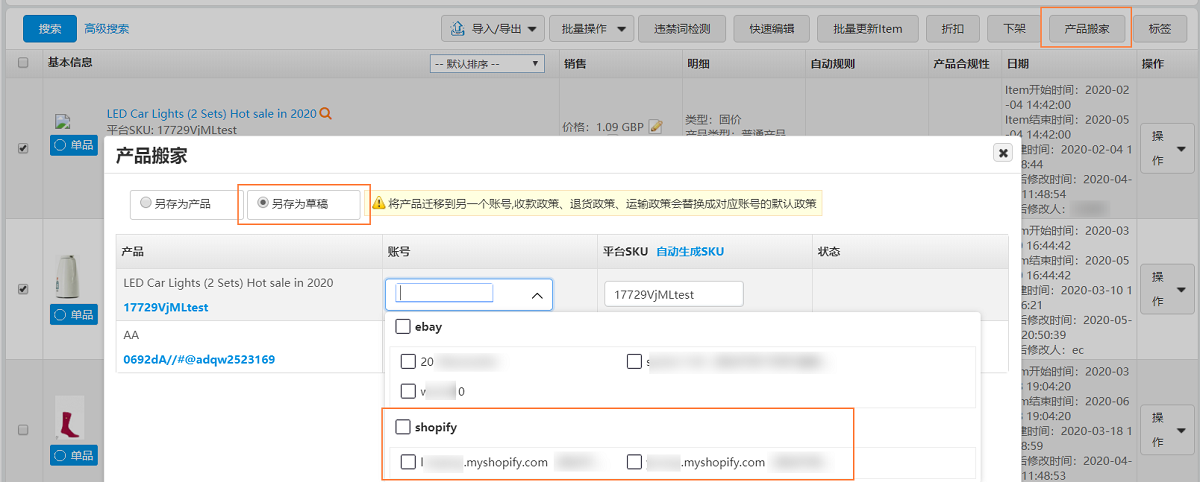The image size is (1200, 482).
Task: Check the first myshopify.com account
Action: click(408, 462)
